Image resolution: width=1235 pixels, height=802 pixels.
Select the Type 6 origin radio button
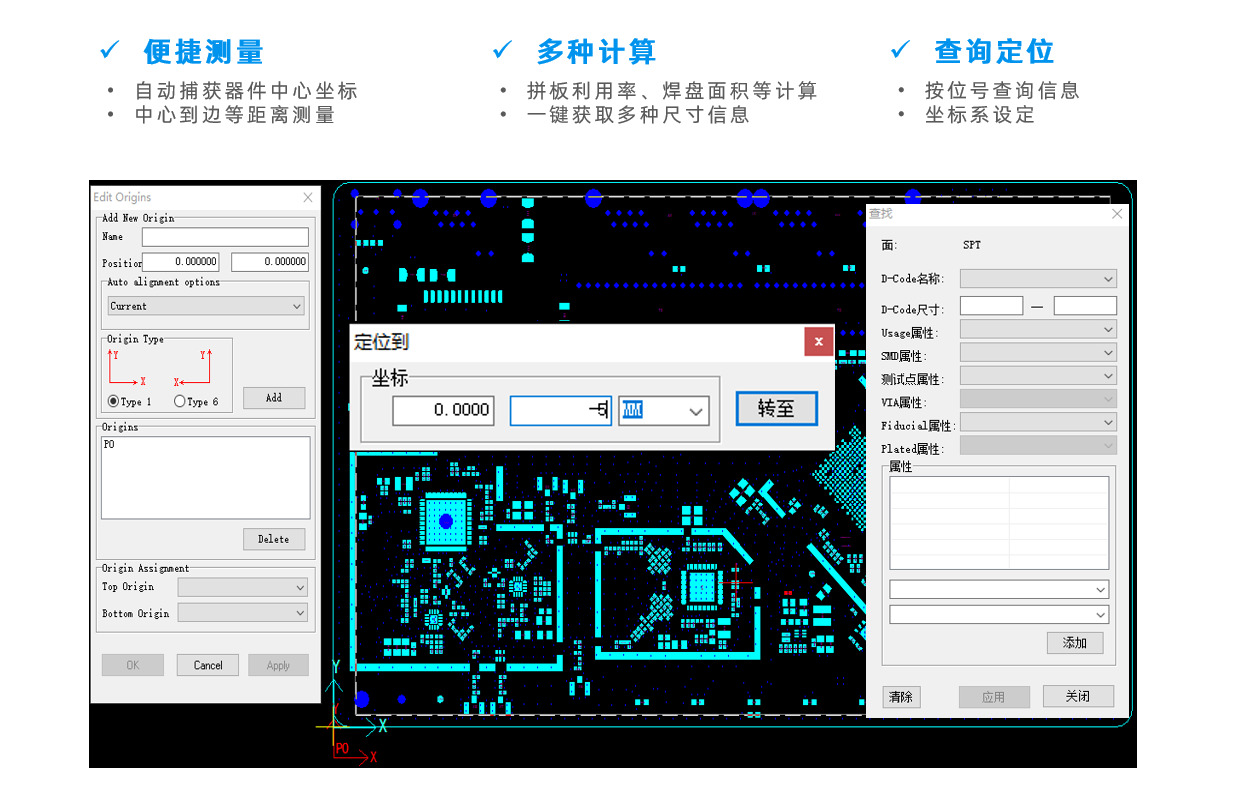(180, 401)
